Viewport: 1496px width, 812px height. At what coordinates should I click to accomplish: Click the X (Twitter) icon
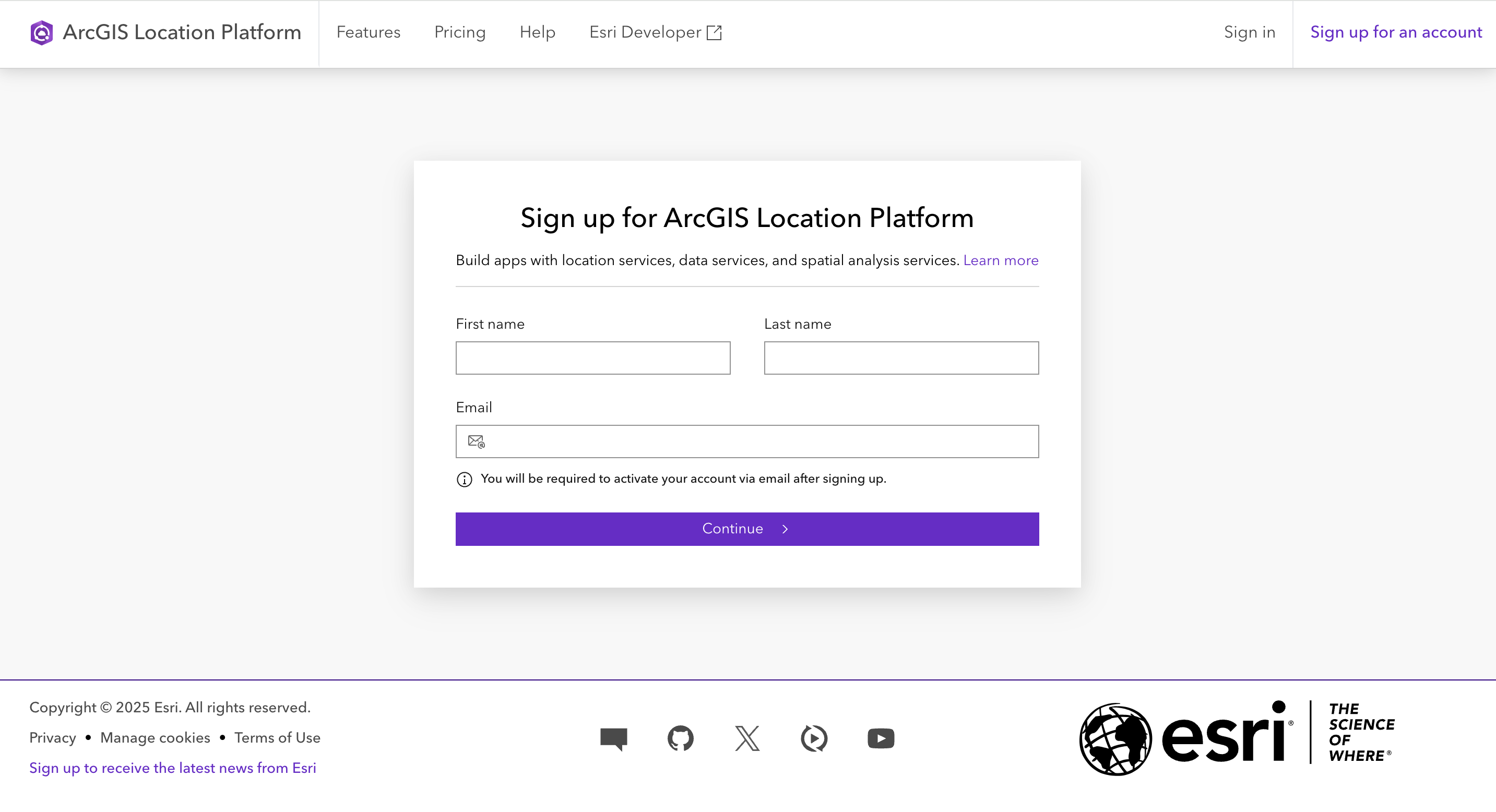747,738
